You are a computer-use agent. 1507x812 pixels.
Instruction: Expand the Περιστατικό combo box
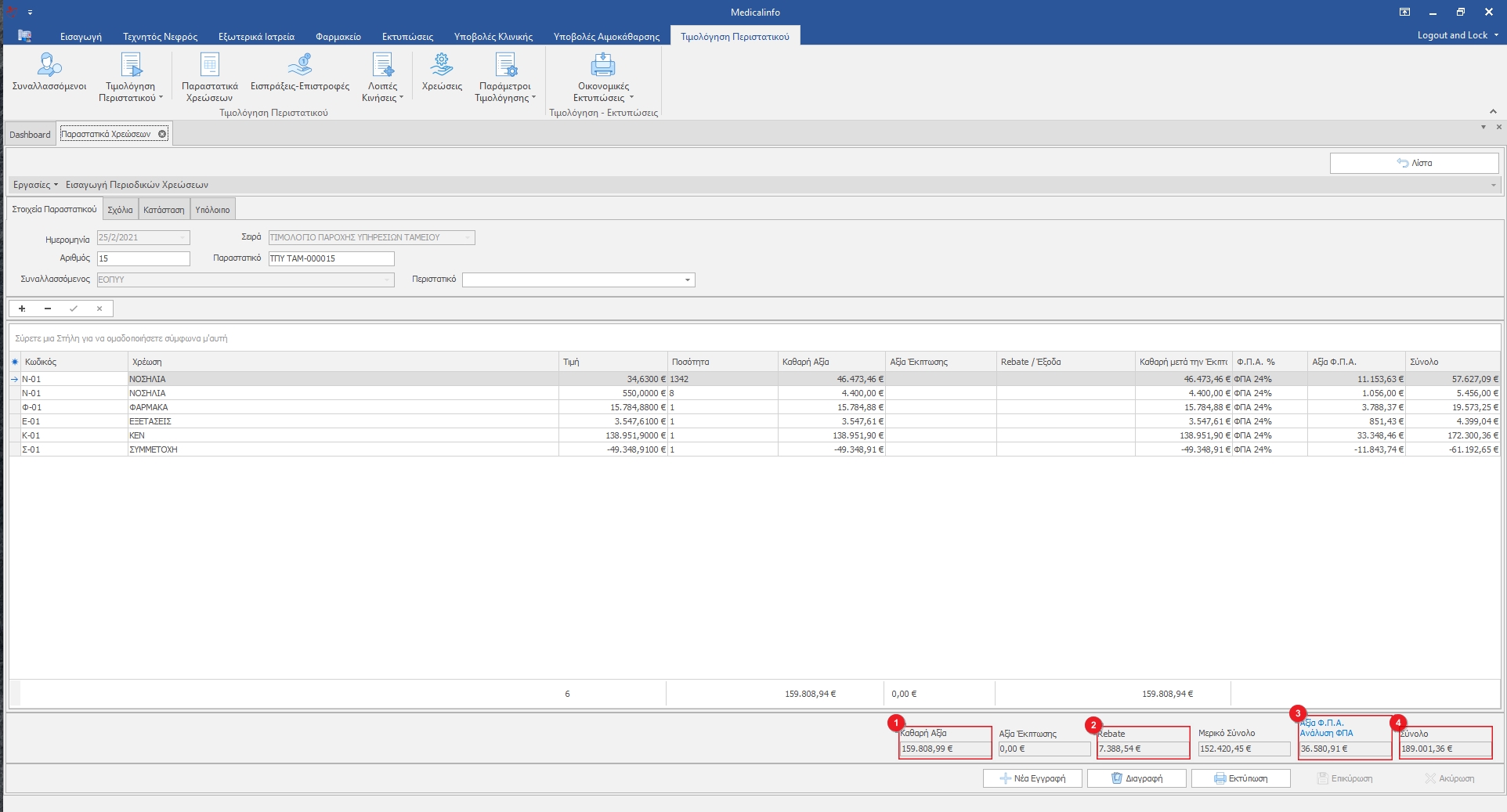pos(687,280)
